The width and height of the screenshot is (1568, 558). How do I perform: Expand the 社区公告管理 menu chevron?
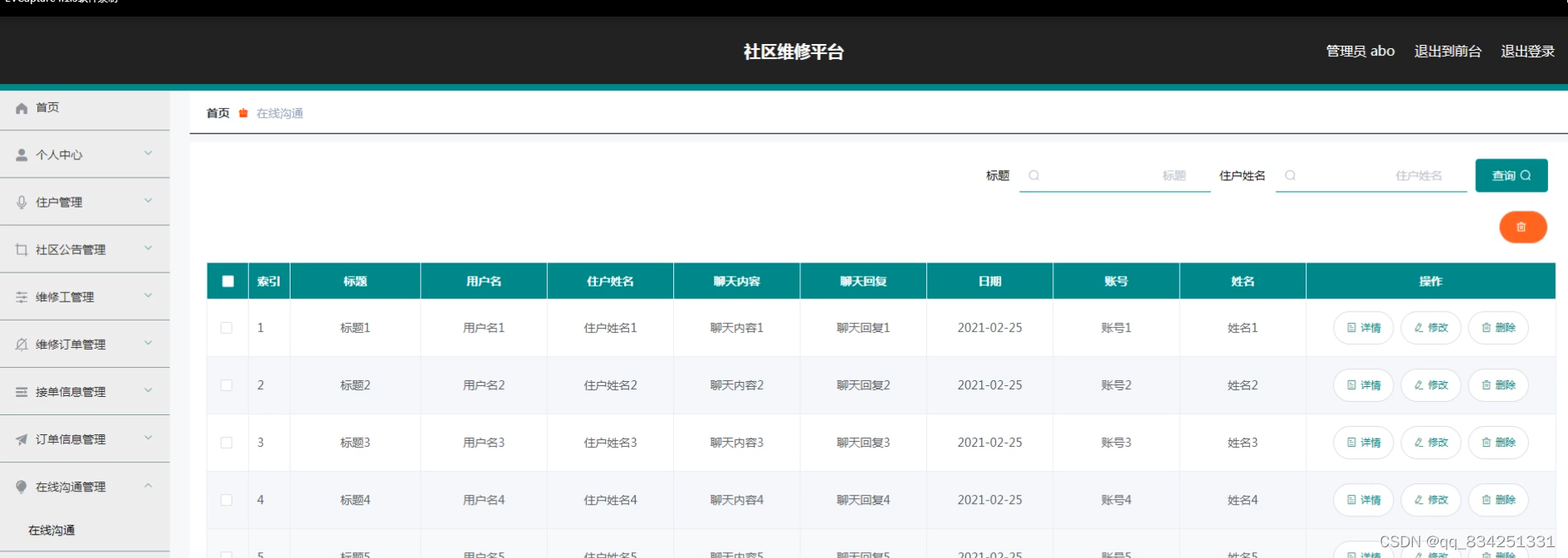pos(148,248)
